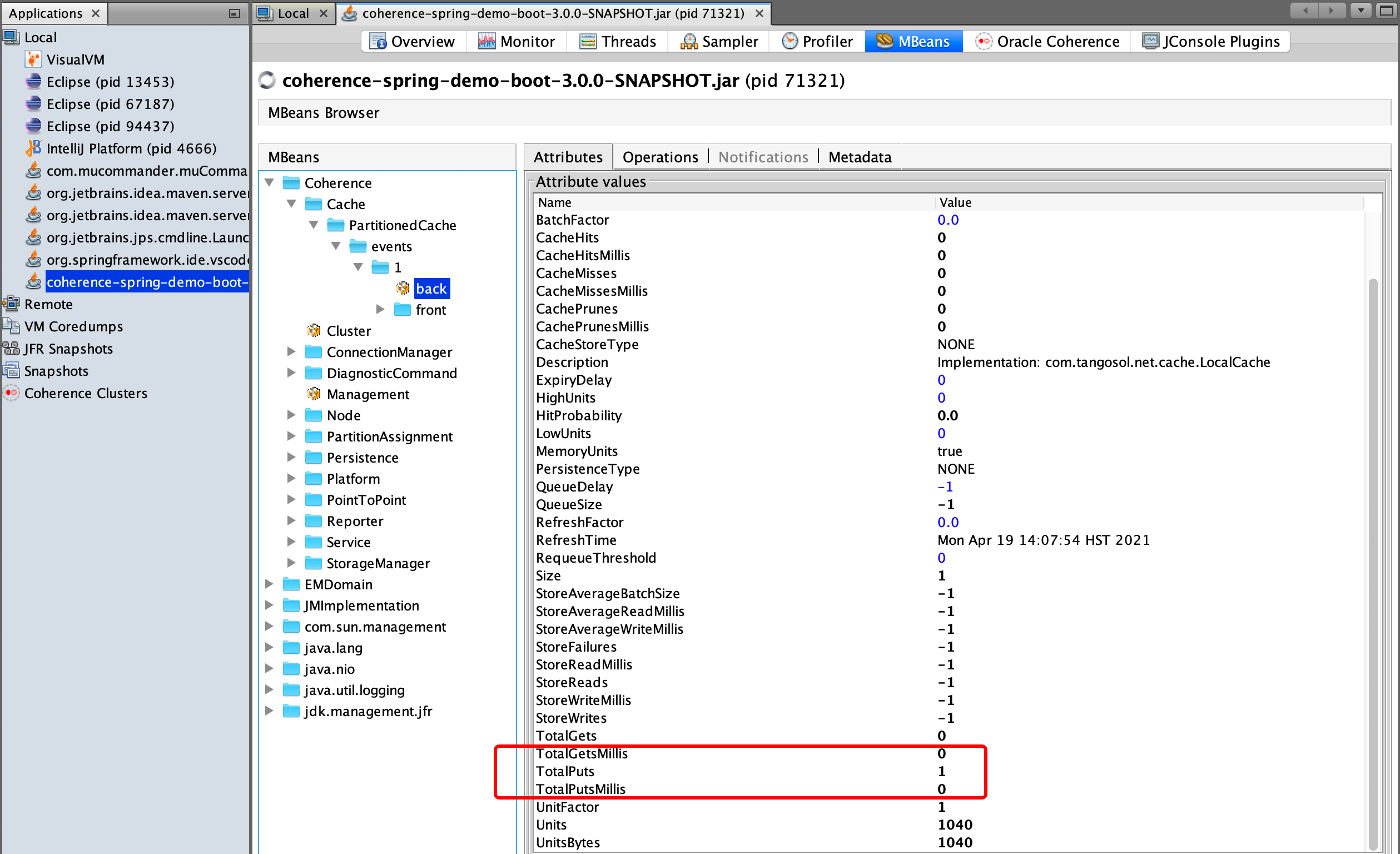The height and width of the screenshot is (854, 1400).
Task: Expand the java.lang MBean domain
Action: pos(269,647)
